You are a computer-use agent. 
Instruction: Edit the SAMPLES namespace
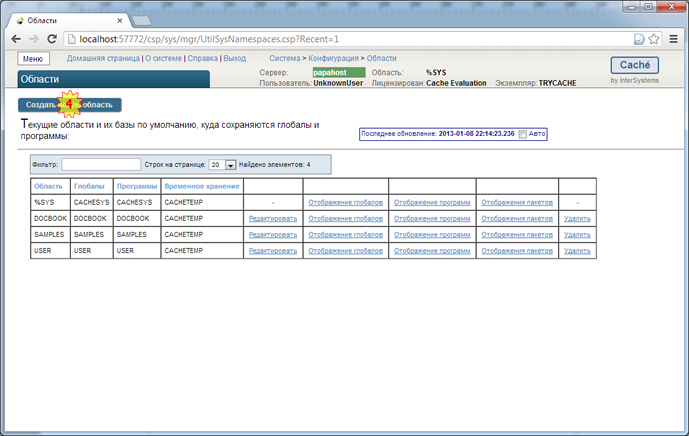click(273, 235)
